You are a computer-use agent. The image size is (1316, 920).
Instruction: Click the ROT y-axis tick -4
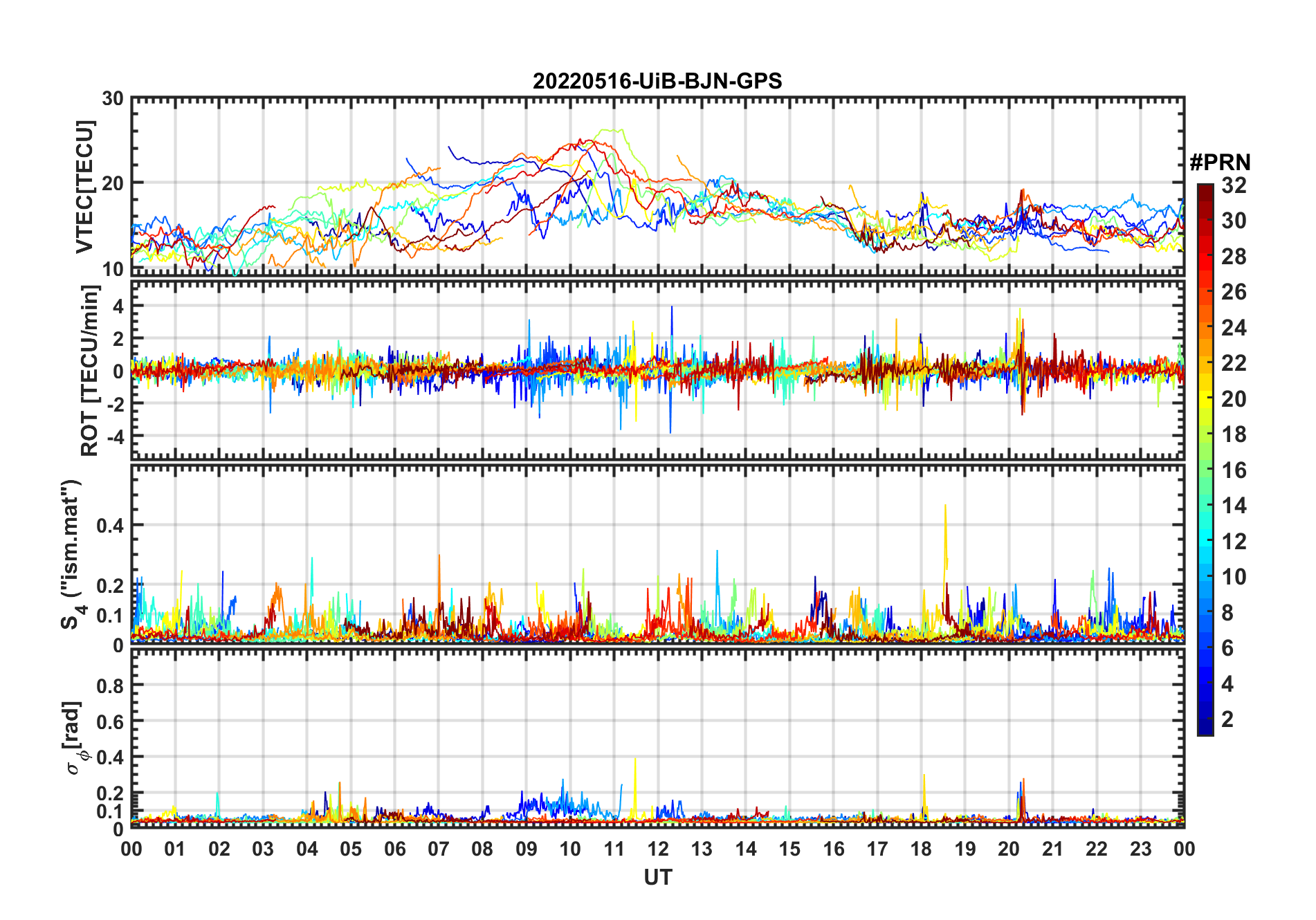tap(115, 436)
